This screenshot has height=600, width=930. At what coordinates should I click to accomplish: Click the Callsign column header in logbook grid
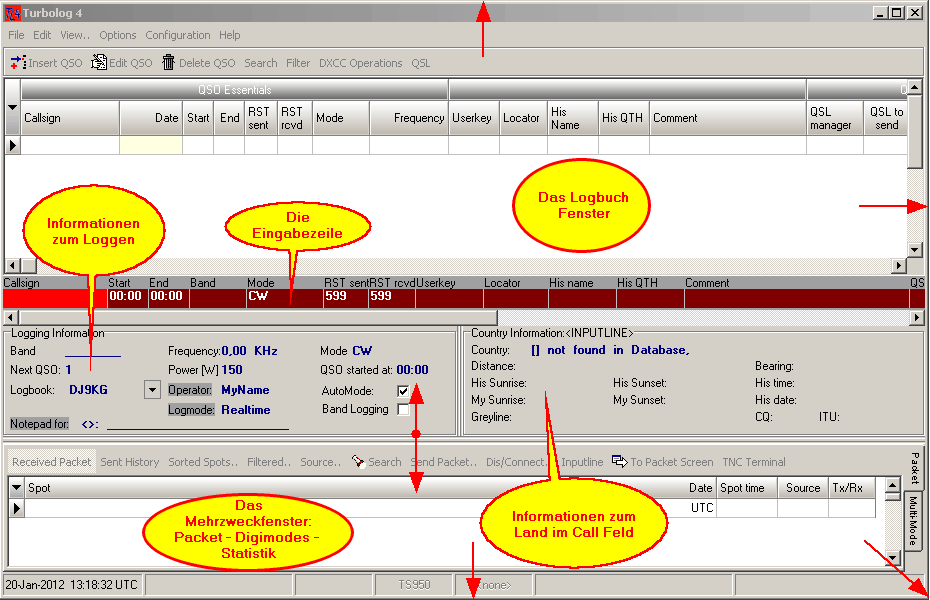(x=71, y=118)
